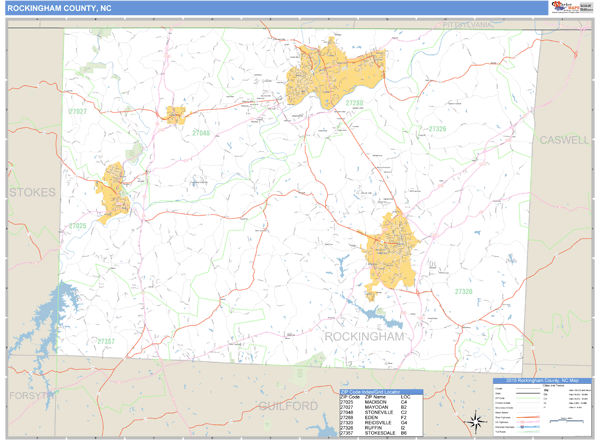The width and height of the screenshot is (600, 440).
Task: Click the compass rose icon
Action: pyautogui.click(x=478, y=420)
